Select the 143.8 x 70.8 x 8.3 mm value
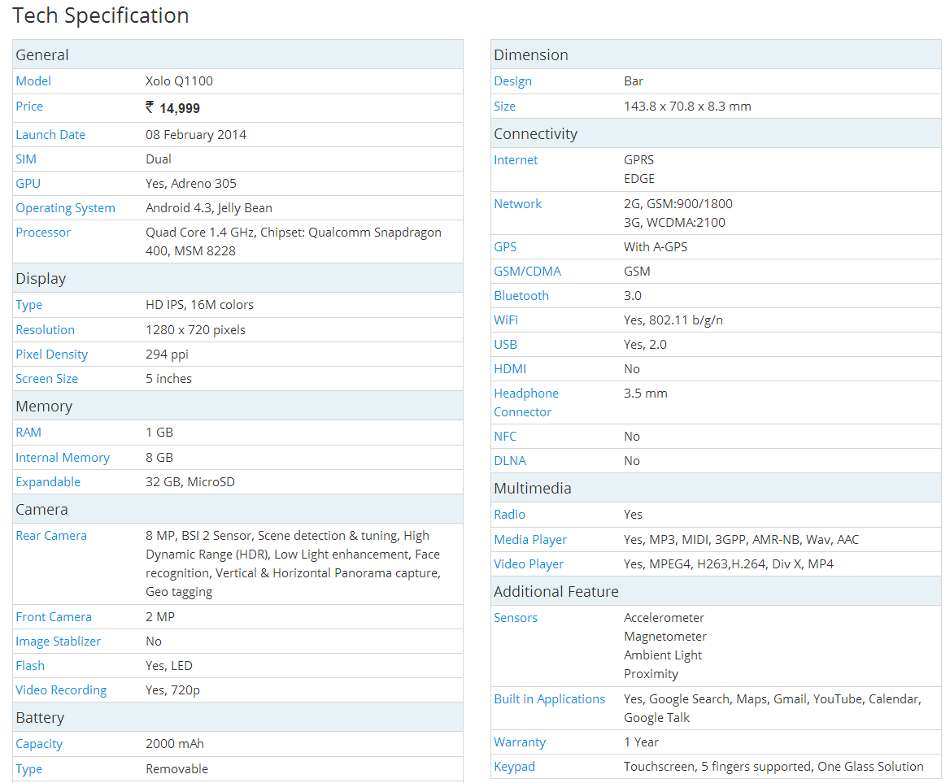950x783 pixels. pos(688,107)
